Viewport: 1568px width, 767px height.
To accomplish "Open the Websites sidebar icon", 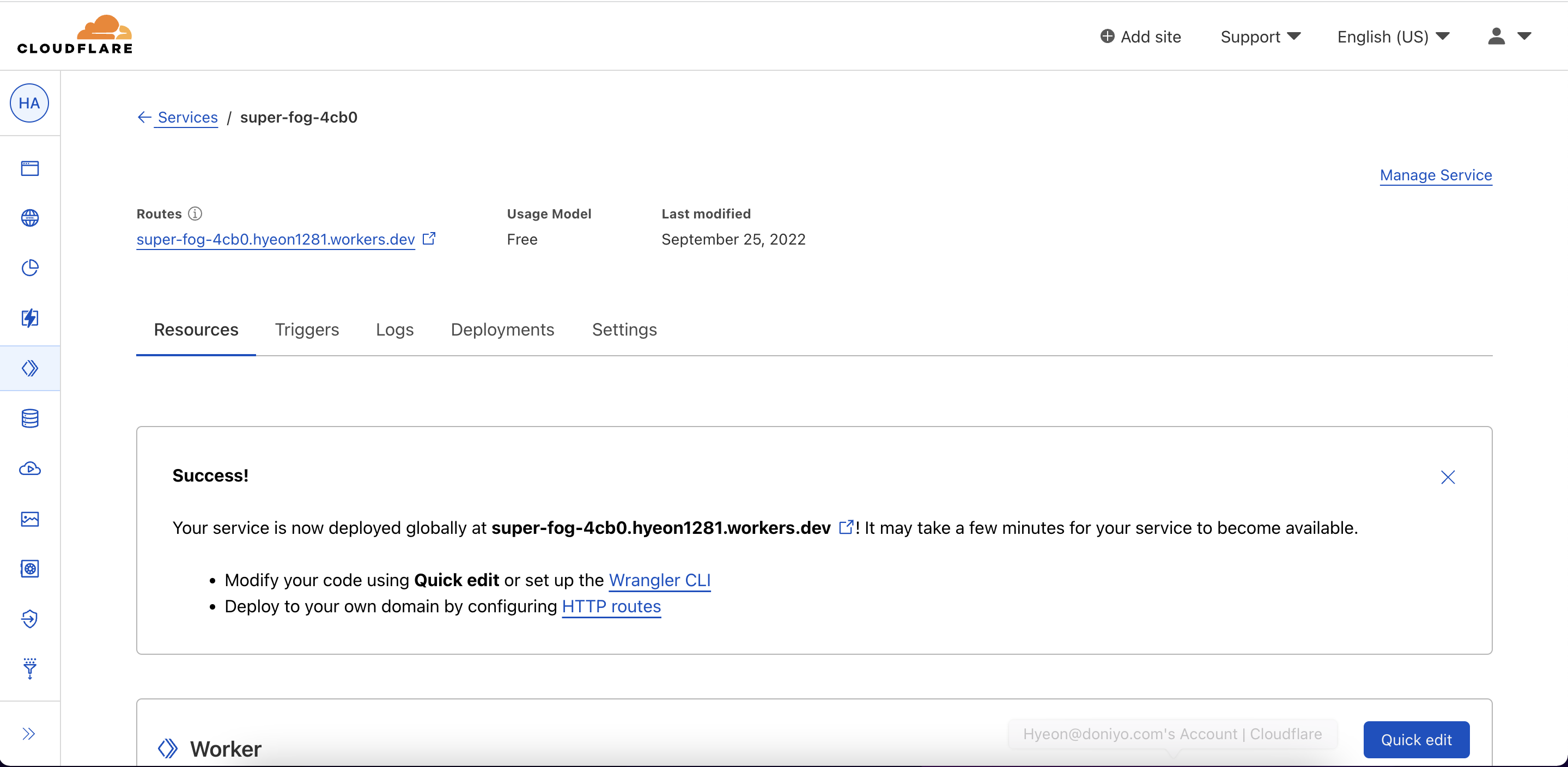I will coord(30,168).
